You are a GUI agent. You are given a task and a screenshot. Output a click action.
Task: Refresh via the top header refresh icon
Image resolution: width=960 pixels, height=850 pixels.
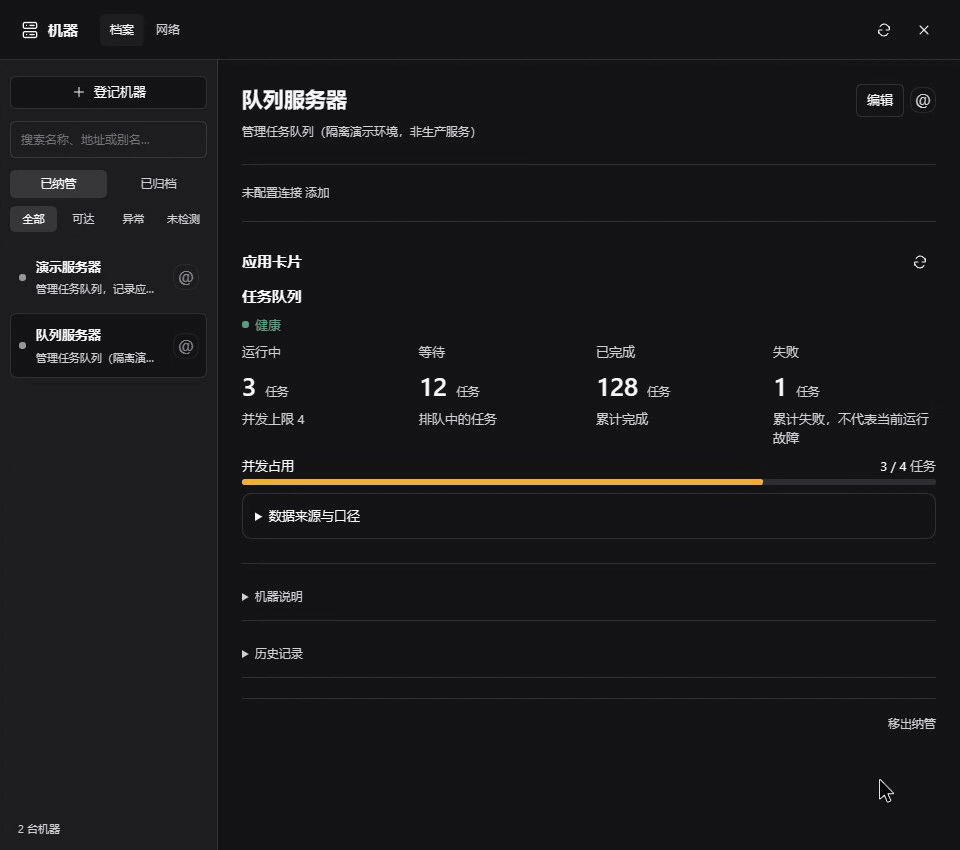pyautogui.click(x=883, y=30)
